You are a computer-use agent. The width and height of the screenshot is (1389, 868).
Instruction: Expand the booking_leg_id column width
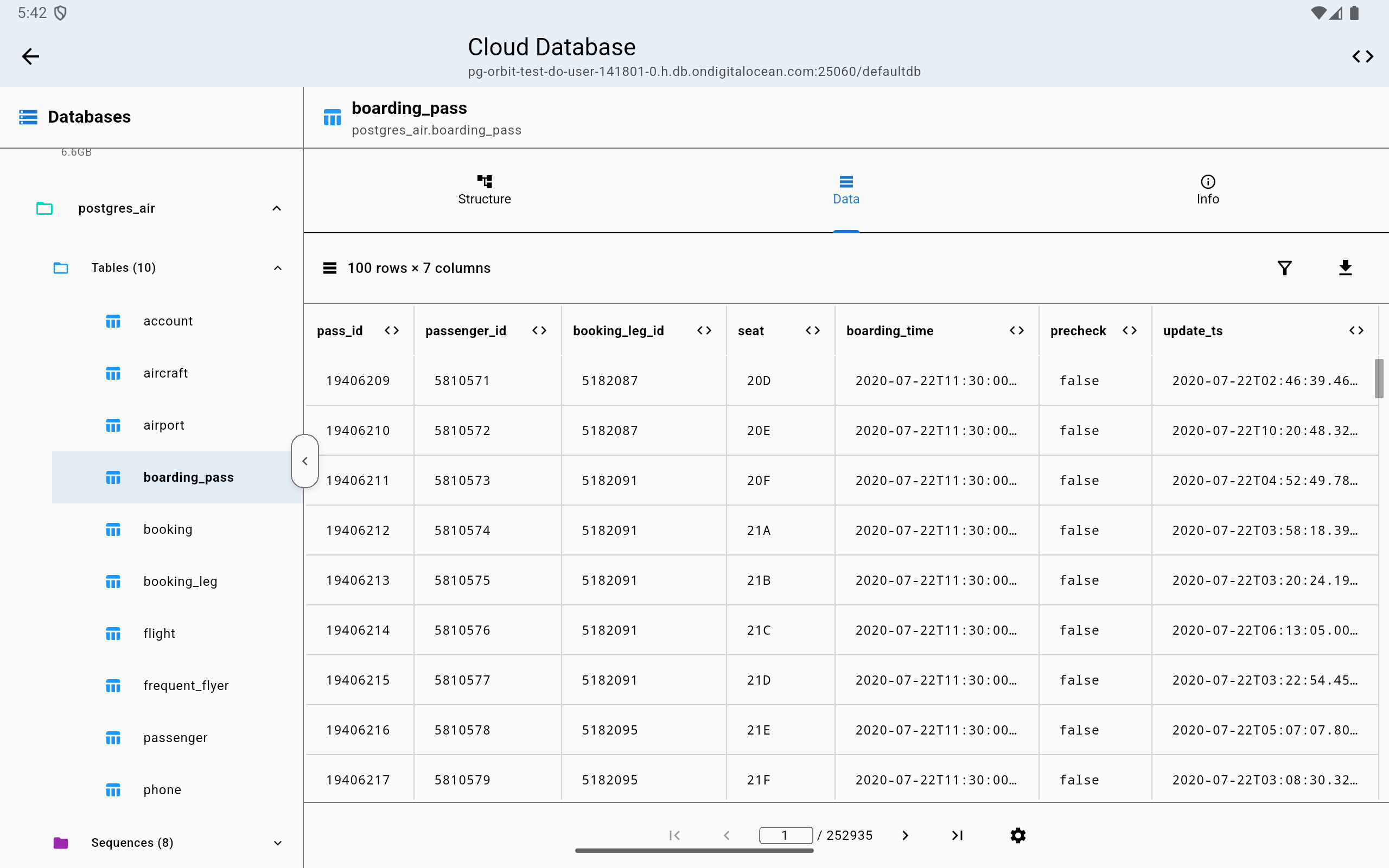704,331
